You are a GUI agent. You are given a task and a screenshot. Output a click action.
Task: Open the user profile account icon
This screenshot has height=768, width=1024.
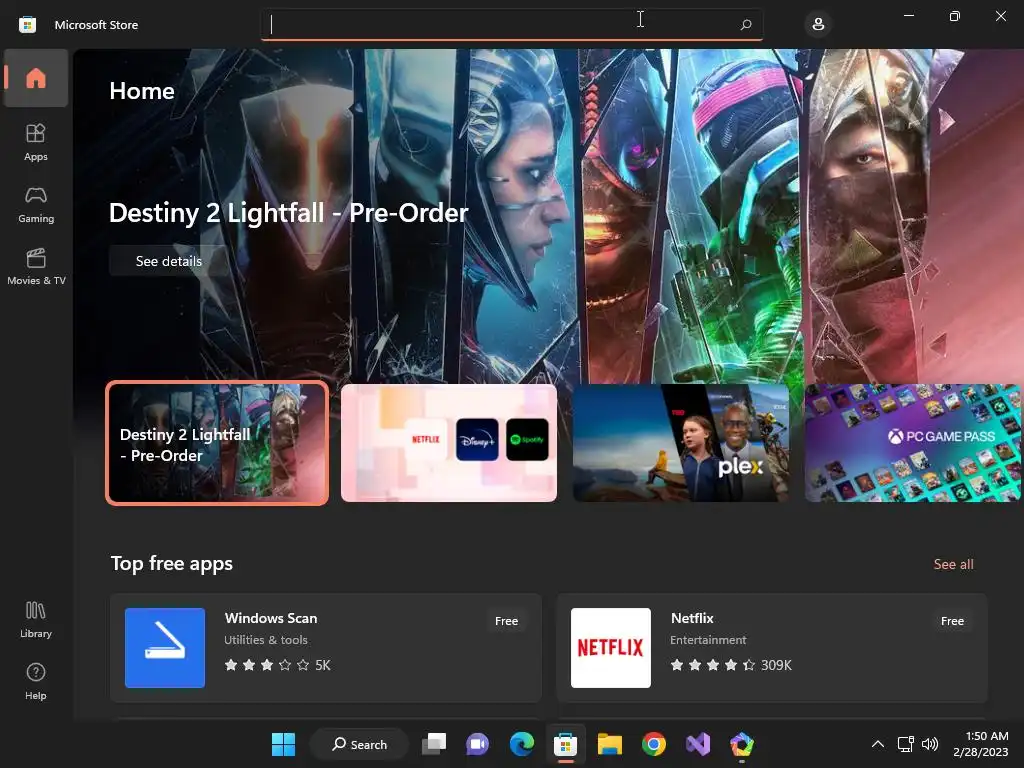pos(818,25)
